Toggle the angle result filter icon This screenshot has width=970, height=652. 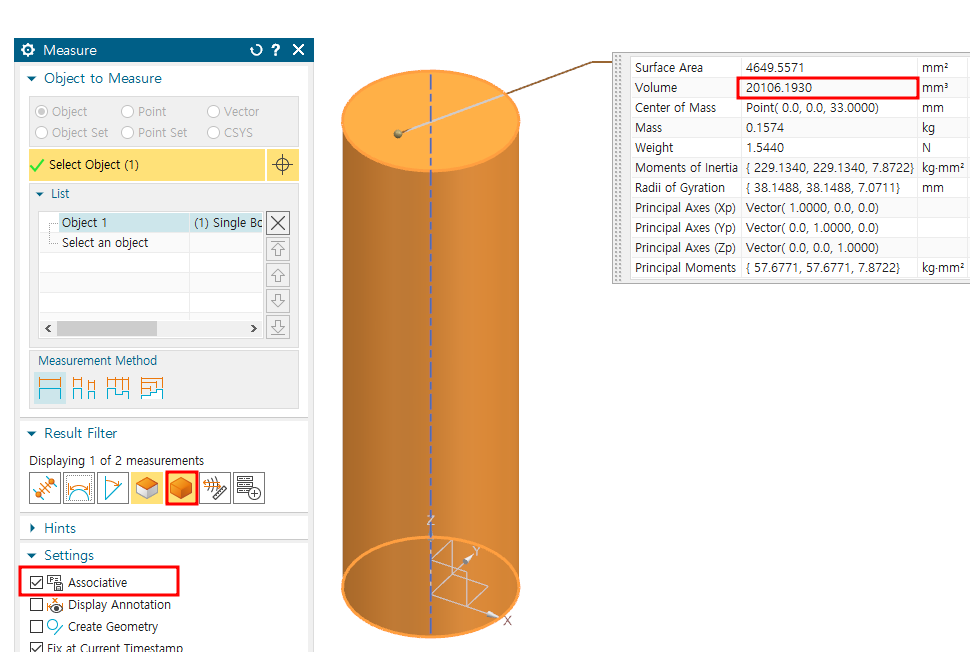coord(113,488)
